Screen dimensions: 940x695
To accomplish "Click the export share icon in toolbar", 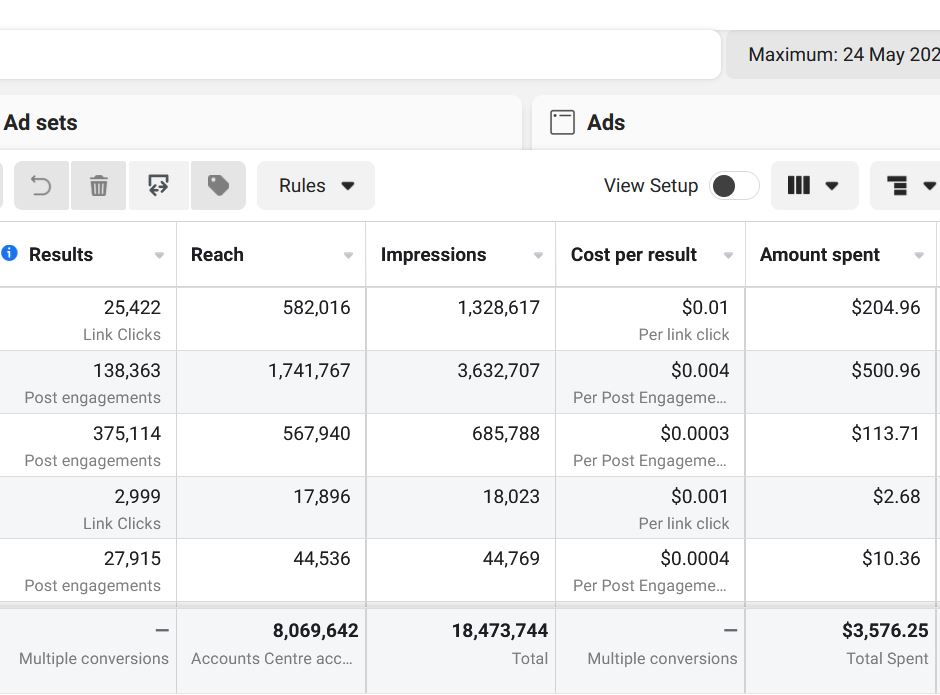I will (158, 186).
